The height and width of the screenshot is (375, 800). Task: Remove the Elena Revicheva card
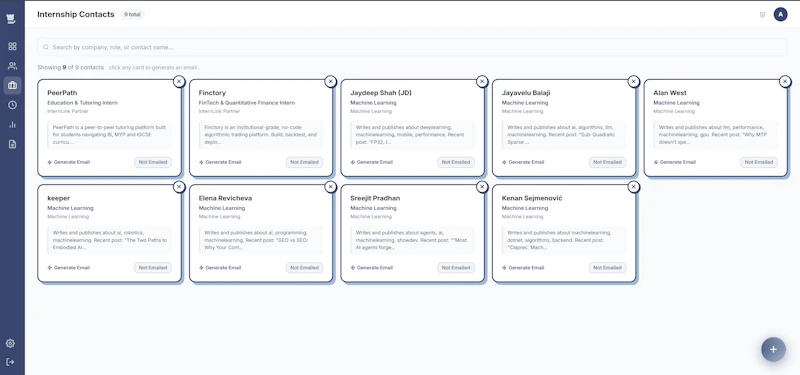point(331,187)
